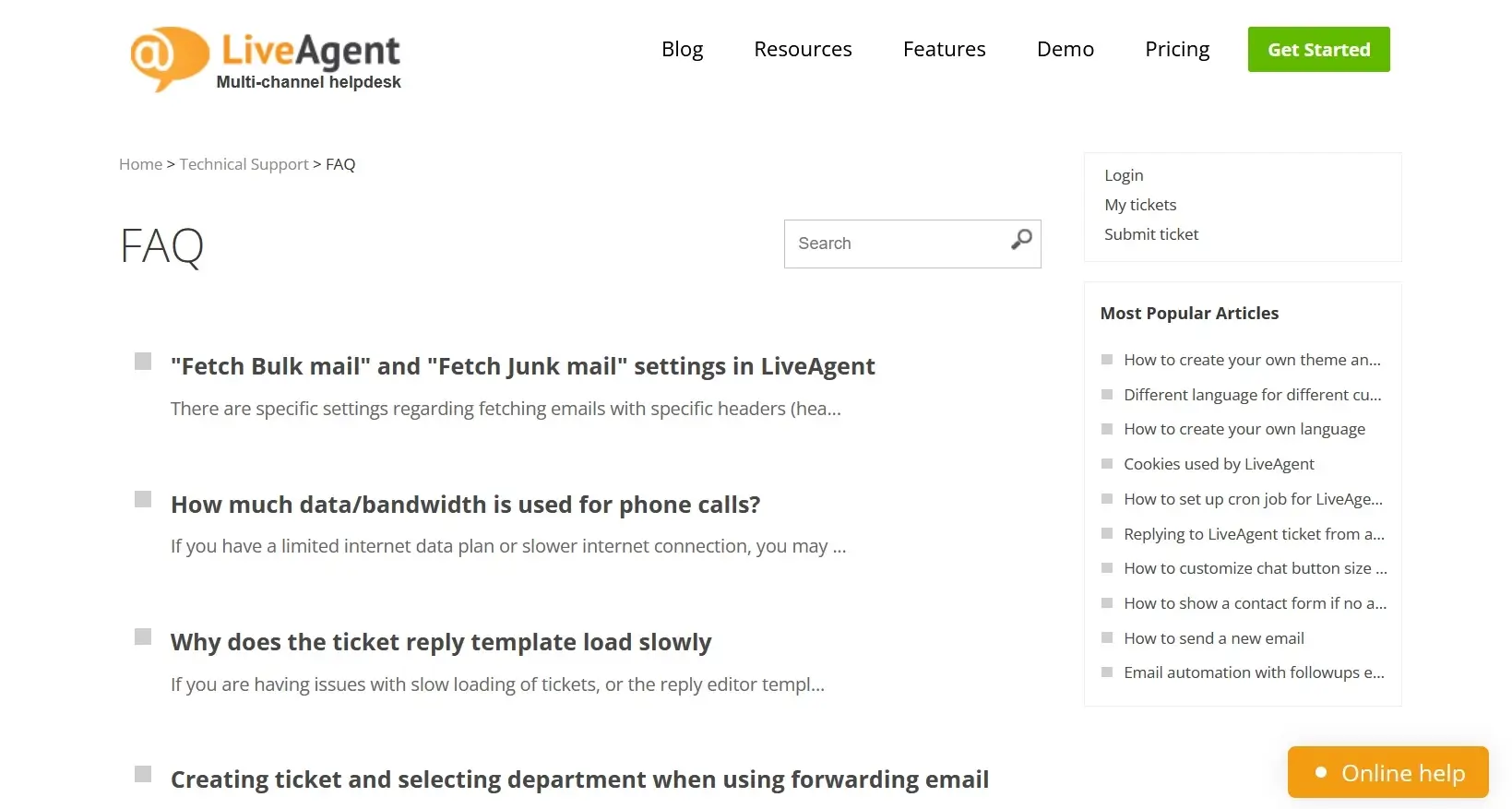Click the LiveAgent logo icon
The height and width of the screenshot is (809, 1512).
click(169, 57)
